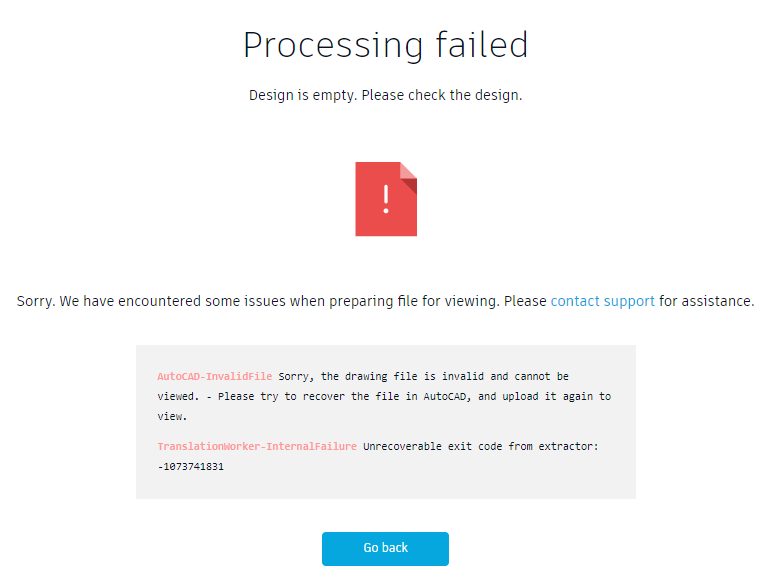Click the 'for assistance.' text after the link
Image resolution: width=772 pixels, height=584 pixels.
click(706, 301)
